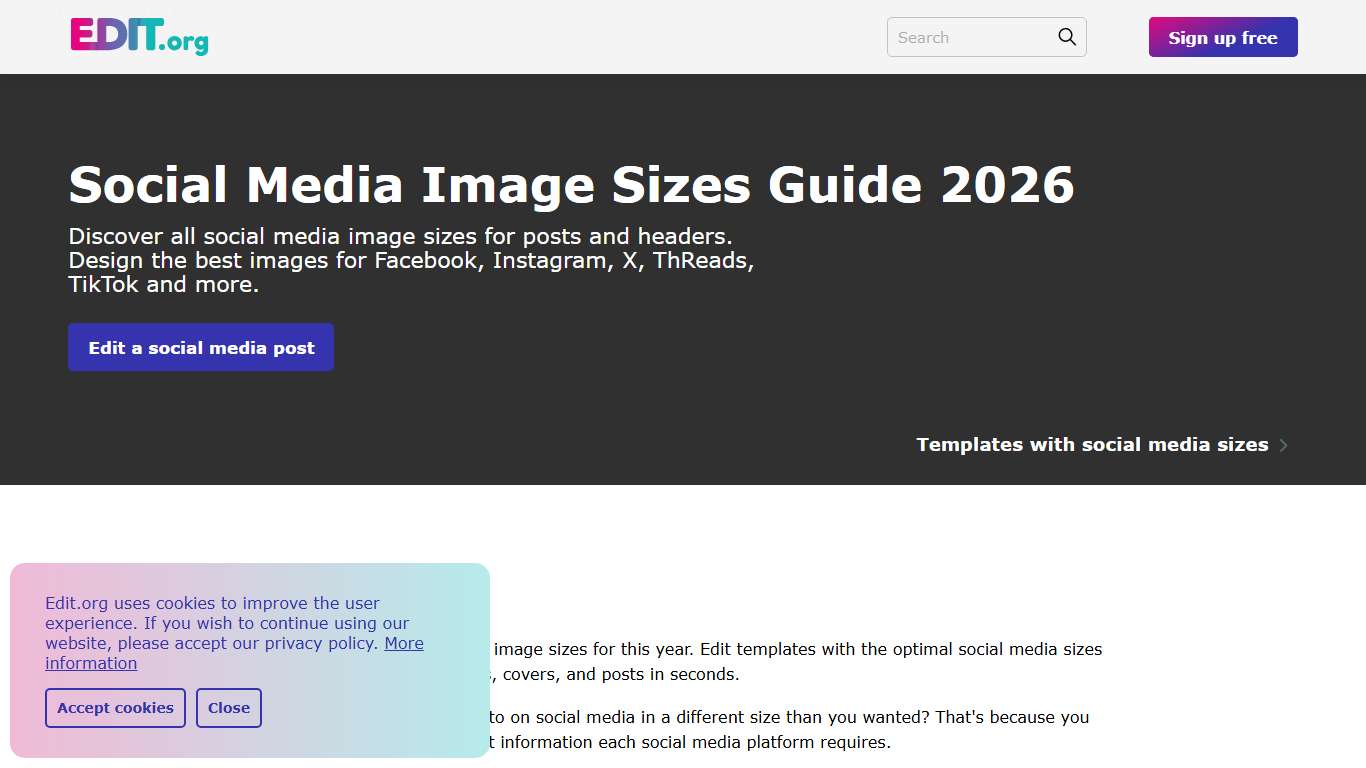Follow 'Templates with social media sizes' link

pos(1092,444)
